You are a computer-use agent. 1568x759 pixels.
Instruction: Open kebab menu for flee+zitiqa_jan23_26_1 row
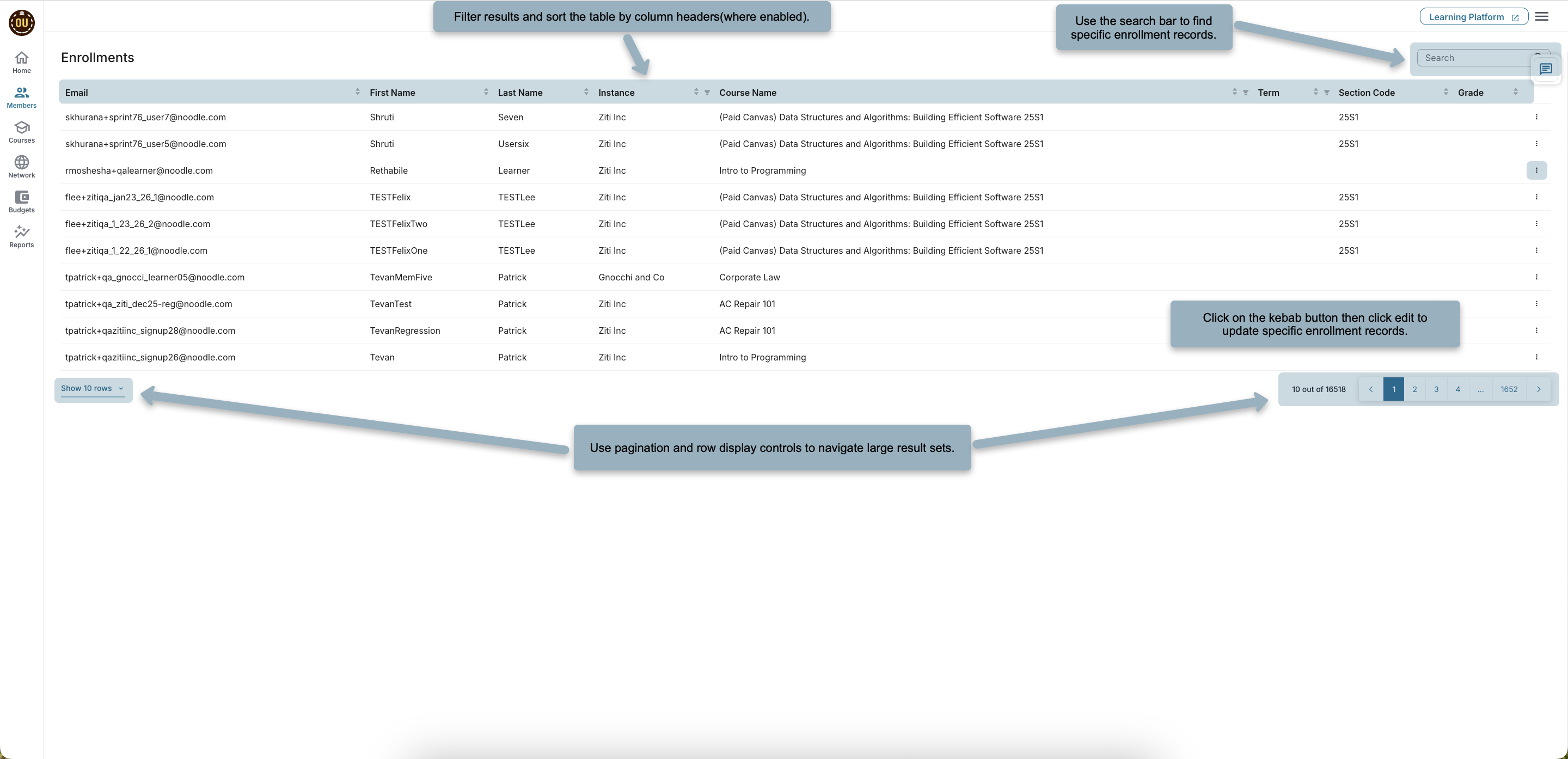1536,197
